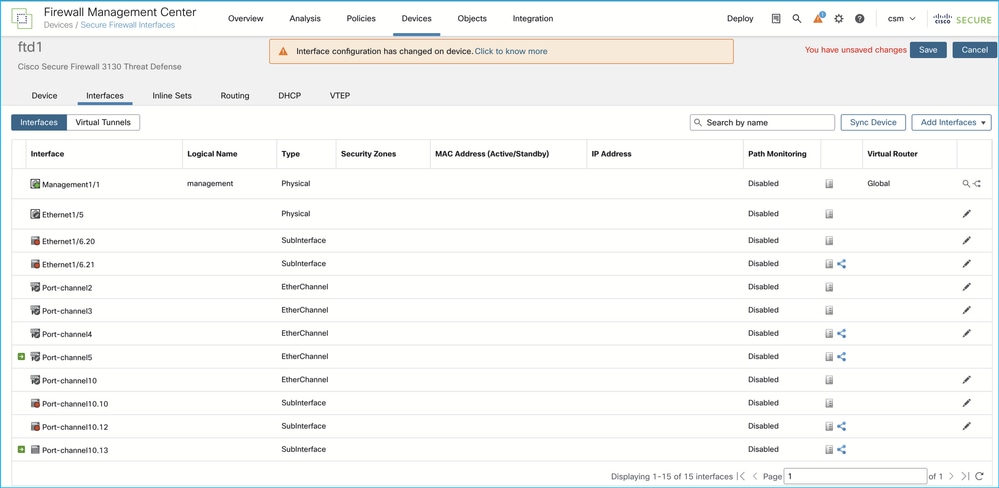Viewport: 999px width, 488px height.
Task: Go to the next page arrow
Action: pos(951,476)
